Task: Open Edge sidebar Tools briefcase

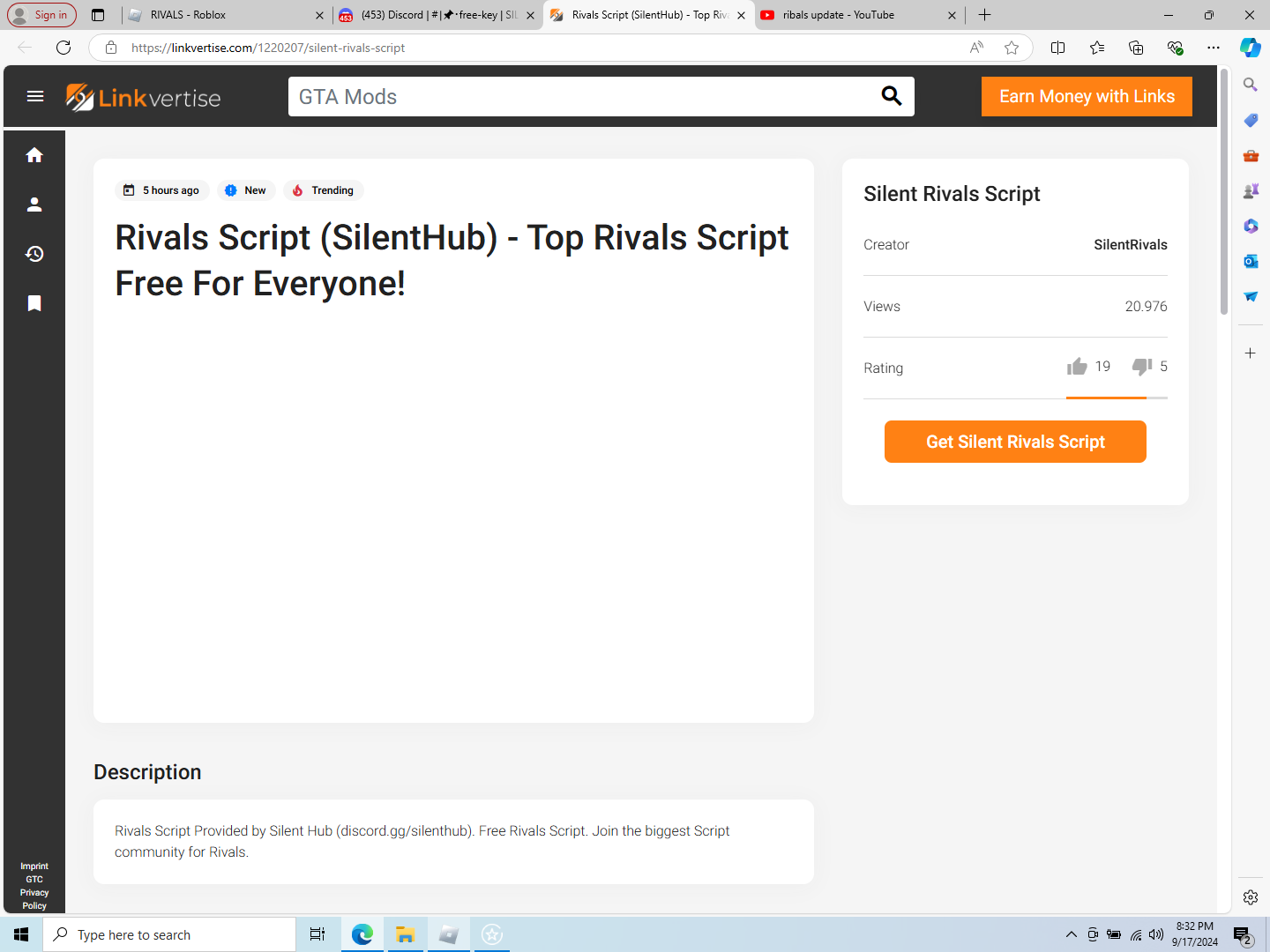Action: click(1251, 155)
